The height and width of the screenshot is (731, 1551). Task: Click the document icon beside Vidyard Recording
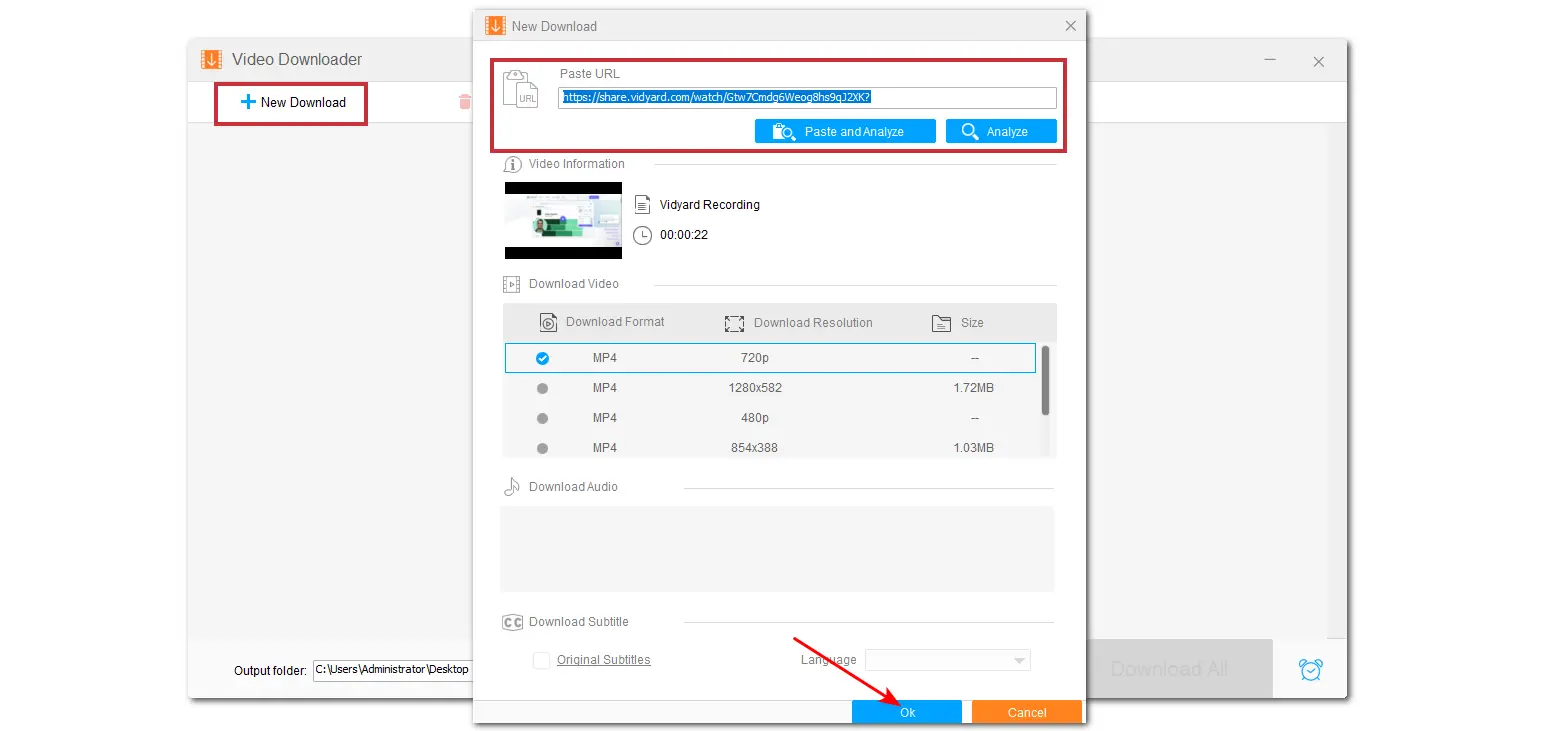point(642,204)
